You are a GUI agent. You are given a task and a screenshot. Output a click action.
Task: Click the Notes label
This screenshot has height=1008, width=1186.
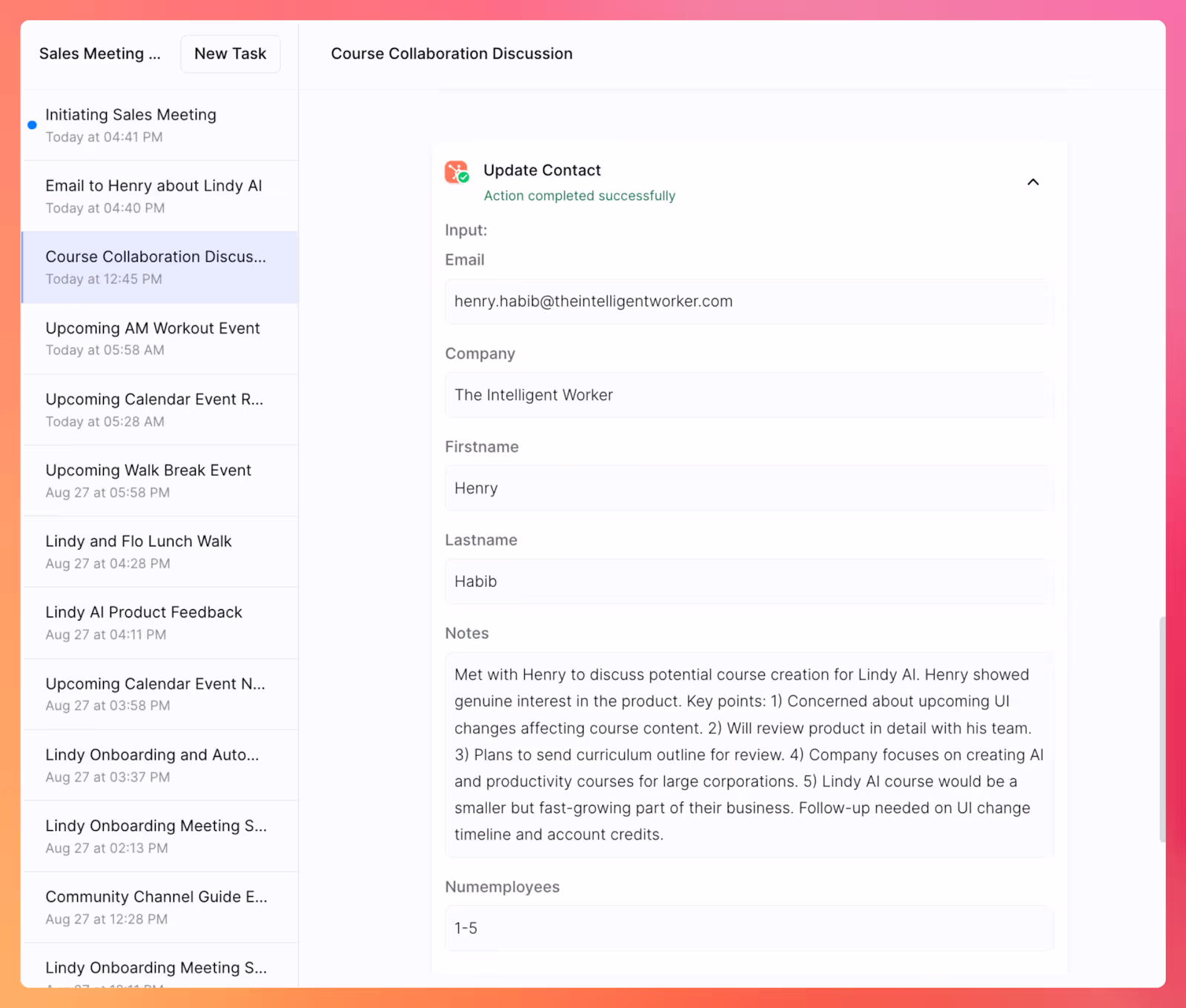467,634
